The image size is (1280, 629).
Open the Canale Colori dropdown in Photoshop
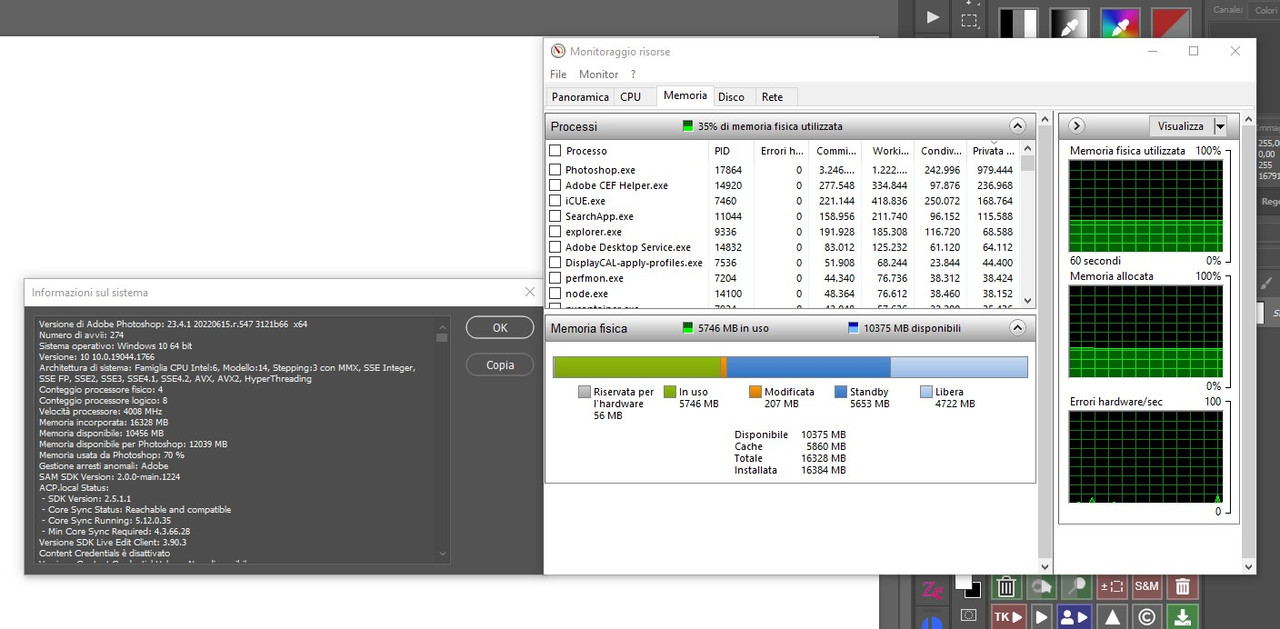(x=1263, y=10)
